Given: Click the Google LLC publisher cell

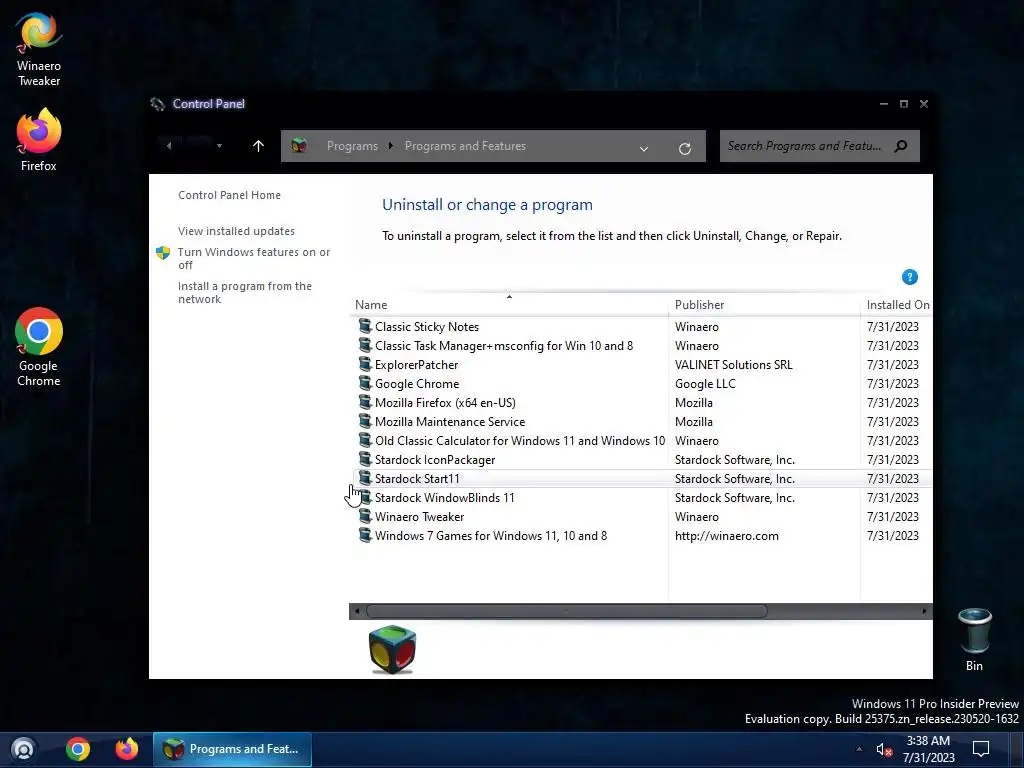Looking at the screenshot, I should point(705,383).
